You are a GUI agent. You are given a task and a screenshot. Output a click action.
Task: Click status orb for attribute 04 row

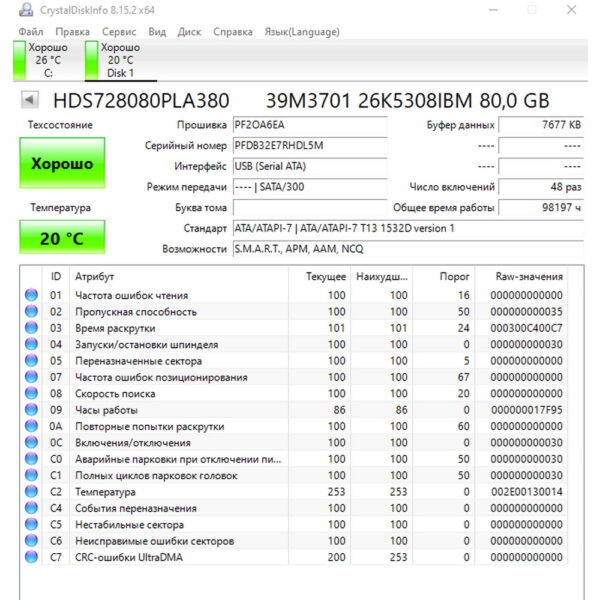click(x=31, y=344)
